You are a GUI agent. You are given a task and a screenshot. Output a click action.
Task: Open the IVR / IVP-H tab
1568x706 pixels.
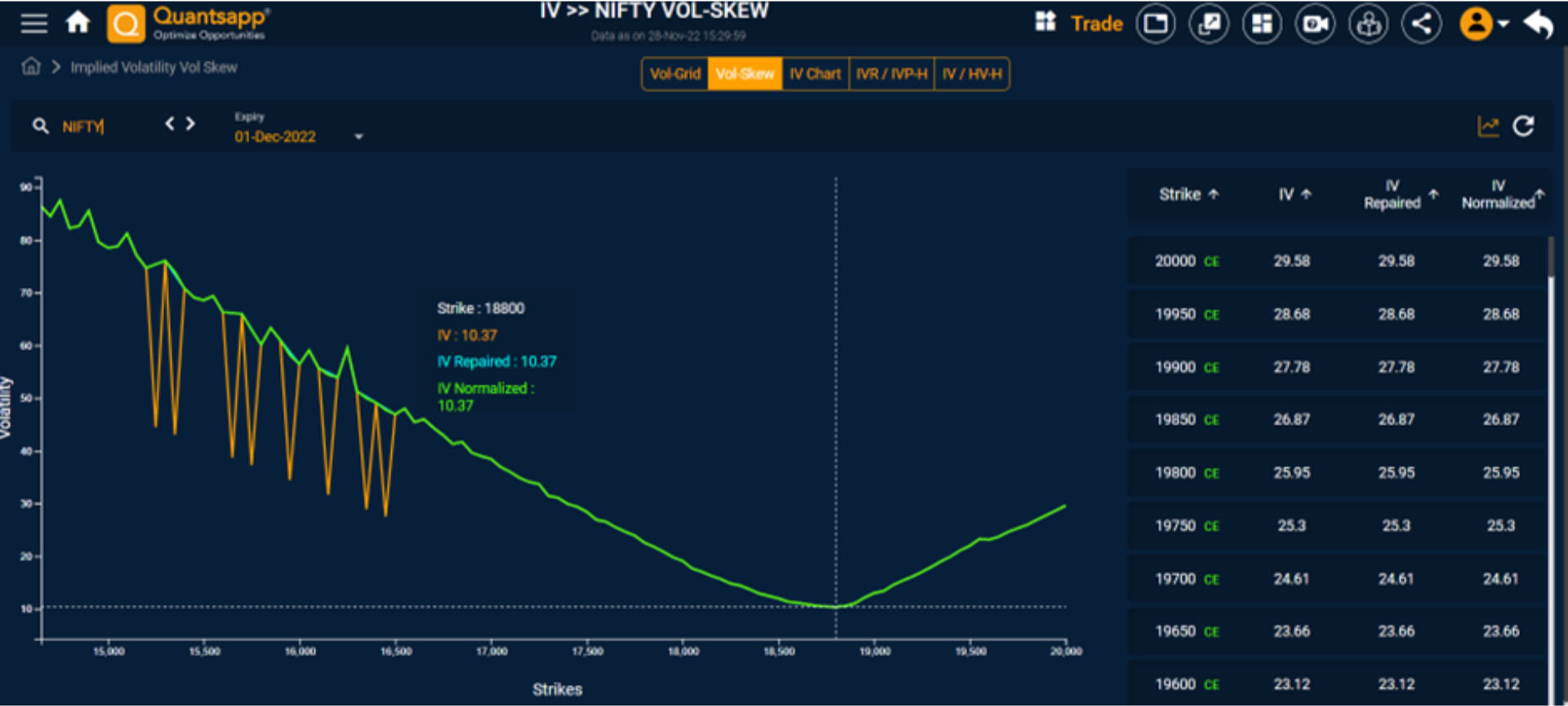click(891, 74)
